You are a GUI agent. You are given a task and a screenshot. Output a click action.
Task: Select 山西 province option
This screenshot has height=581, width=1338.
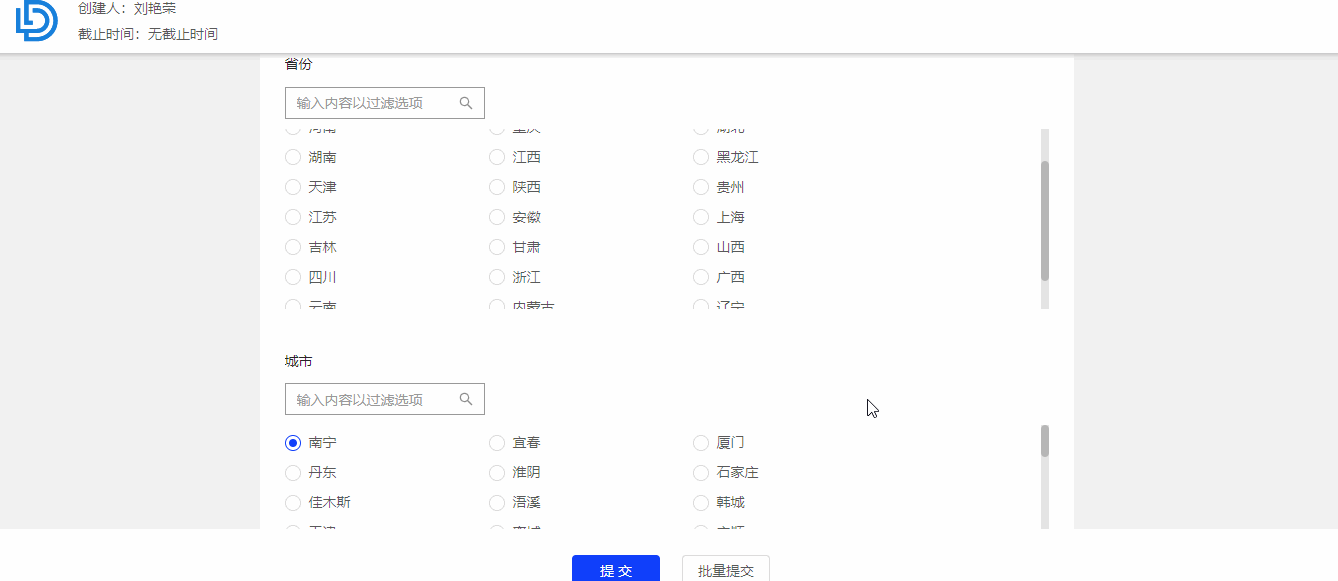pos(701,247)
